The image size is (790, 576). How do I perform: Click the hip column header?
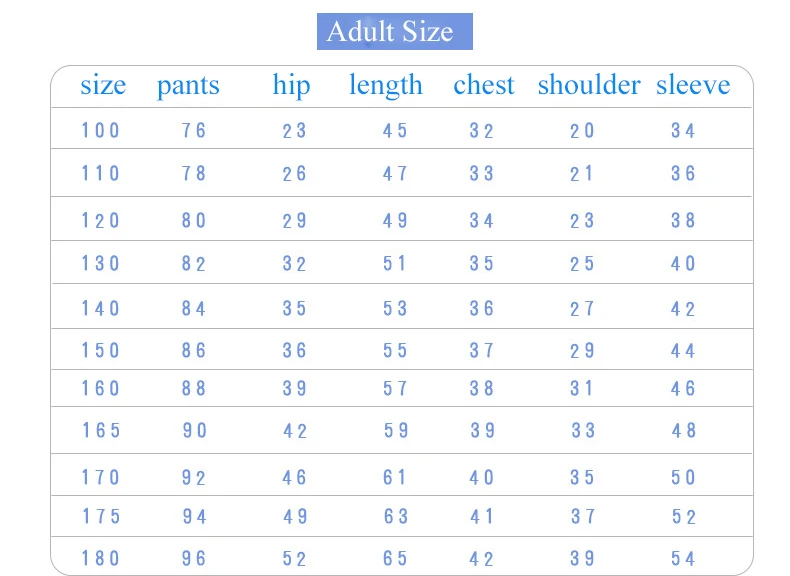click(291, 85)
